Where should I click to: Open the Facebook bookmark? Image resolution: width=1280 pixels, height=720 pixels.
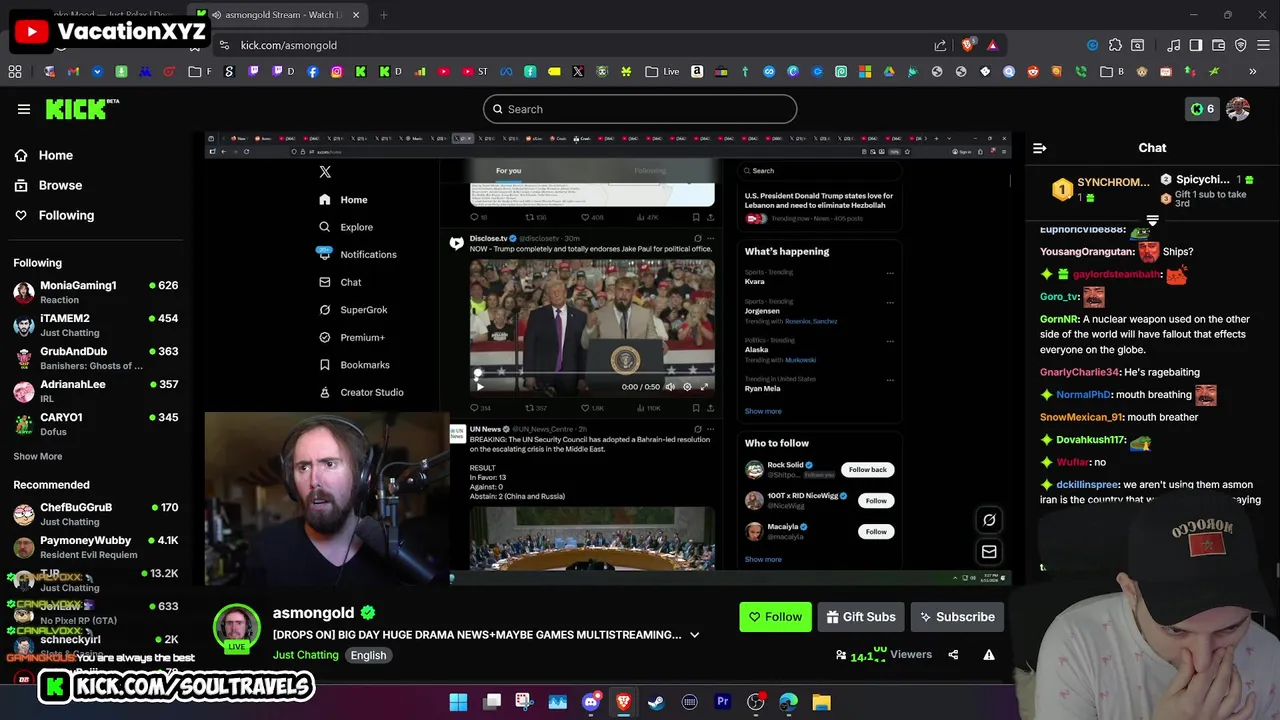coord(313,72)
